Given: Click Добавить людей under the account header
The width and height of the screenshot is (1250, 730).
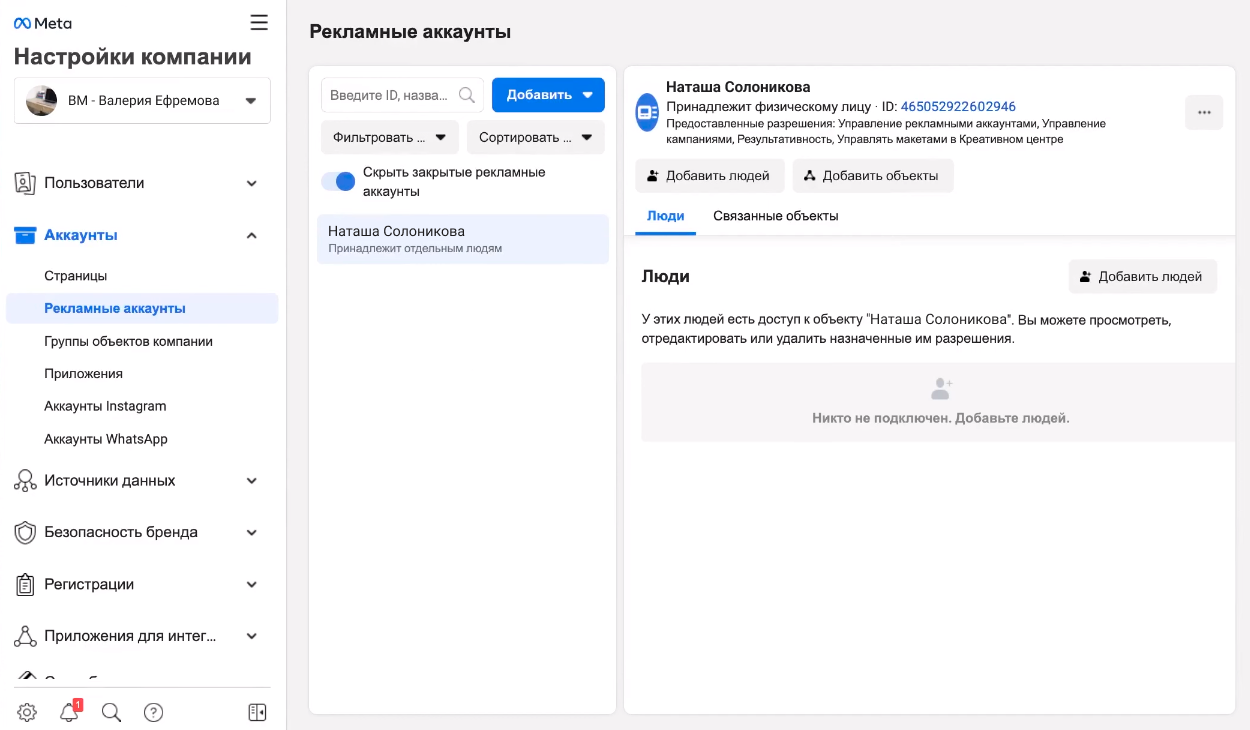Looking at the screenshot, I should pos(709,175).
